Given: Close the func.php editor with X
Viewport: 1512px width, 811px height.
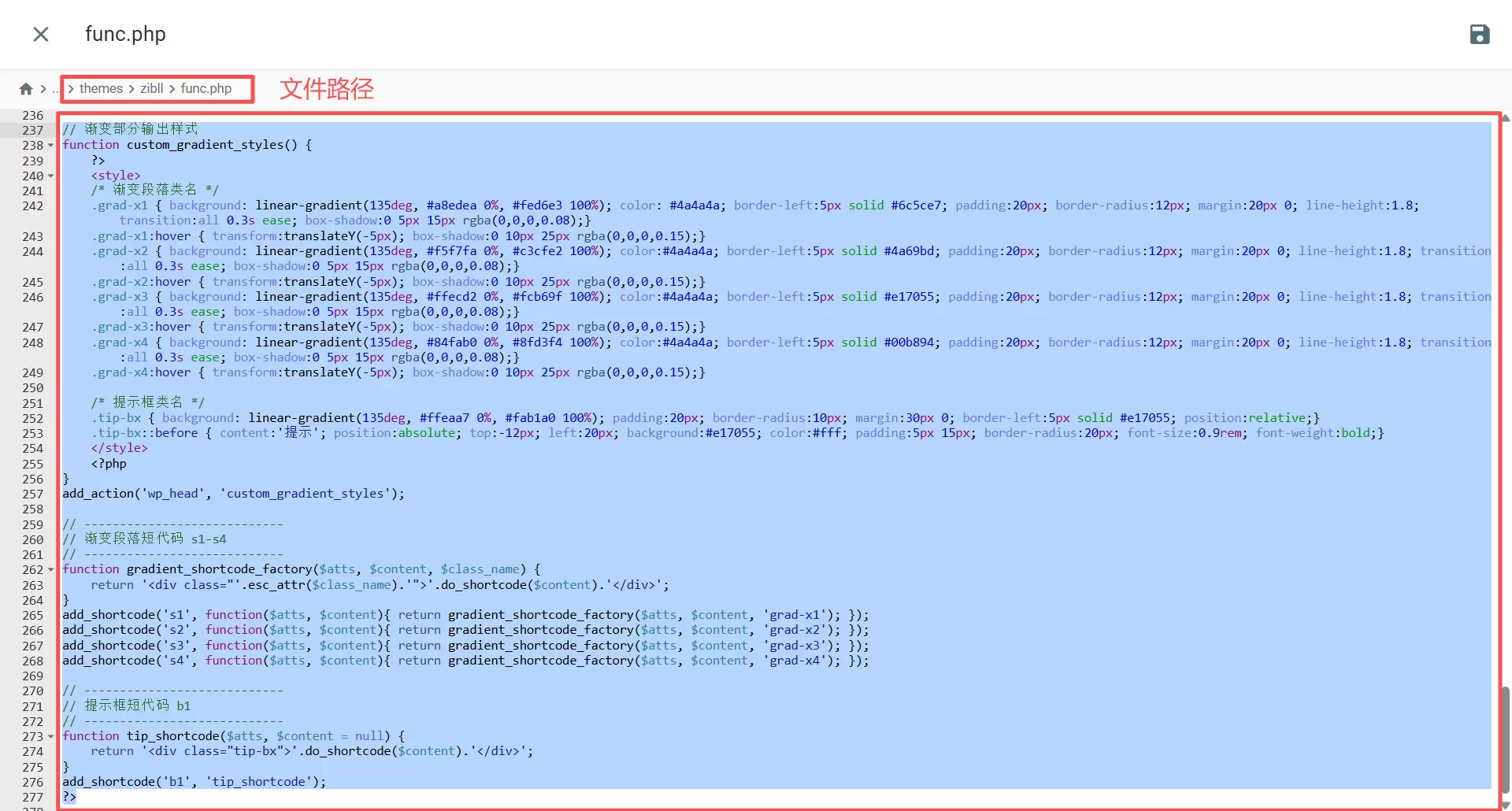Looking at the screenshot, I should 41,34.
